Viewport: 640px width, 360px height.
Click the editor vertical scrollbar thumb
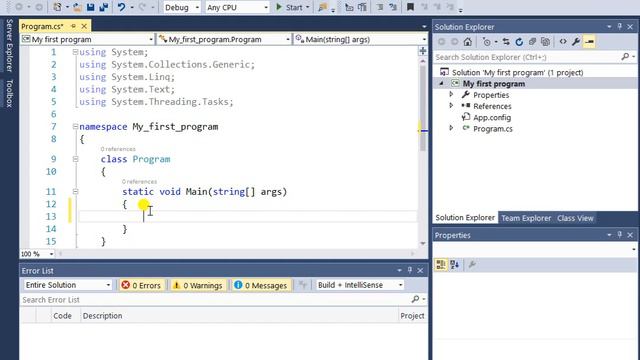423,108
